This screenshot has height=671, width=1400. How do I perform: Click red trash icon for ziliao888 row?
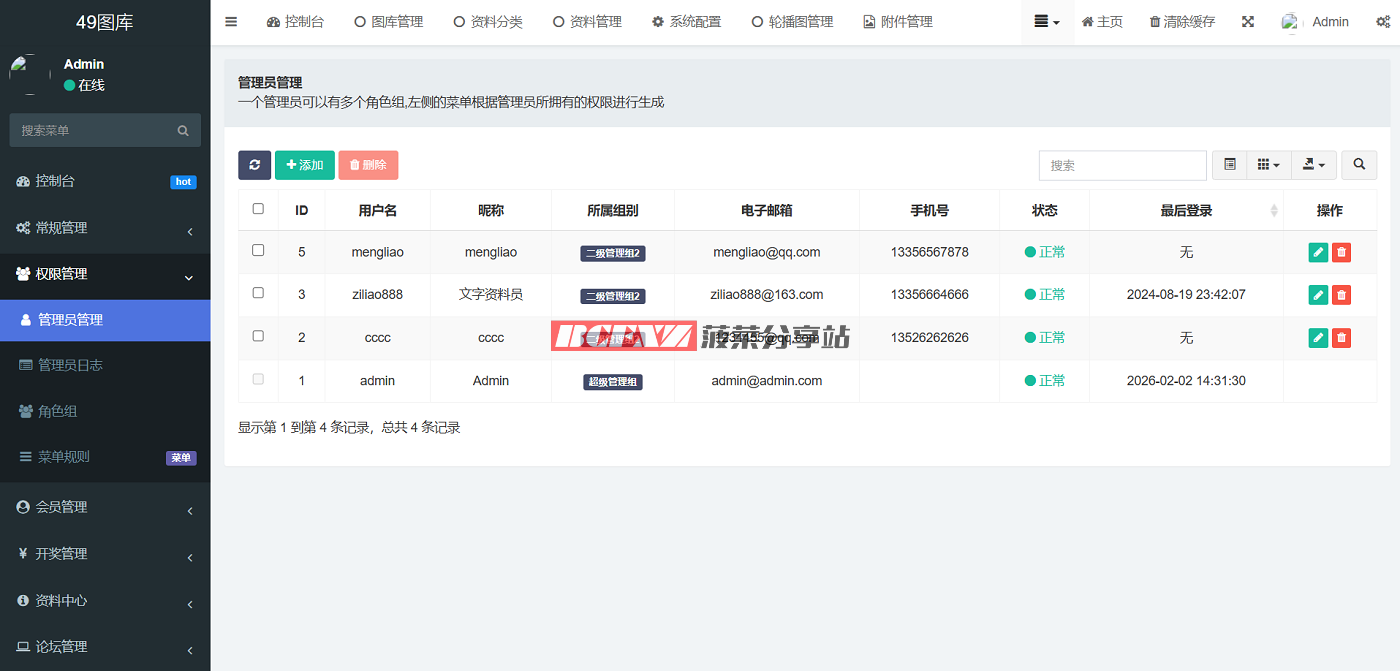(x=1341, y=295)
